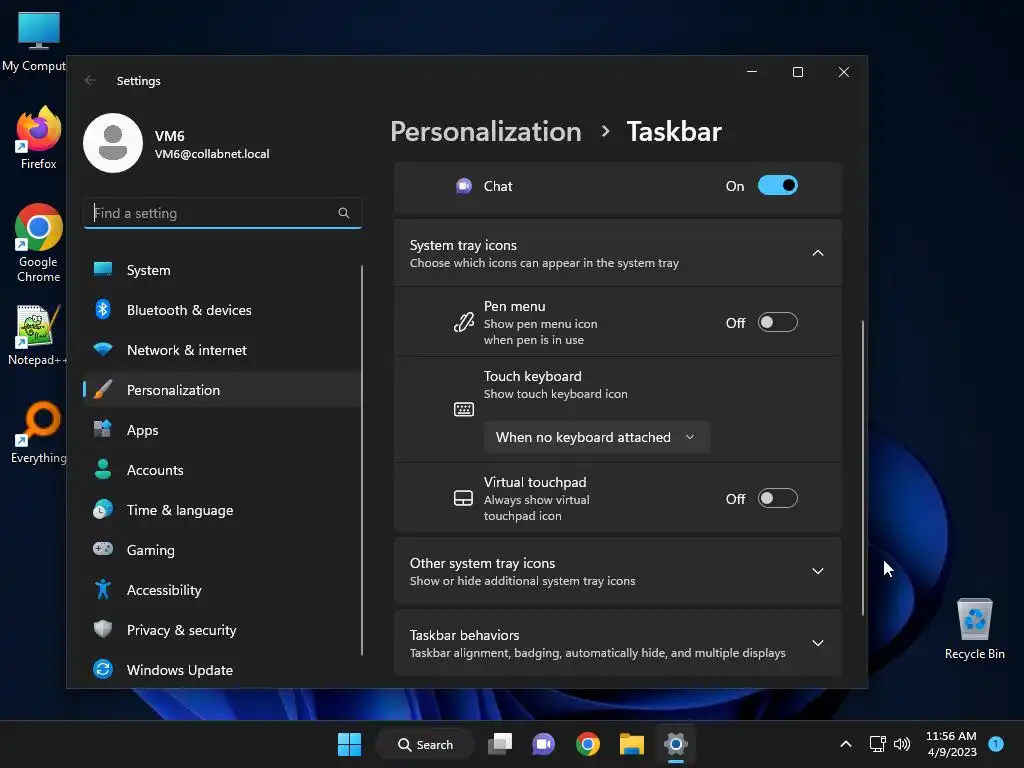This screenshot has width=1024, height=768.
Task: Select Network & internet in the sidebar
Action: point(222,349)
